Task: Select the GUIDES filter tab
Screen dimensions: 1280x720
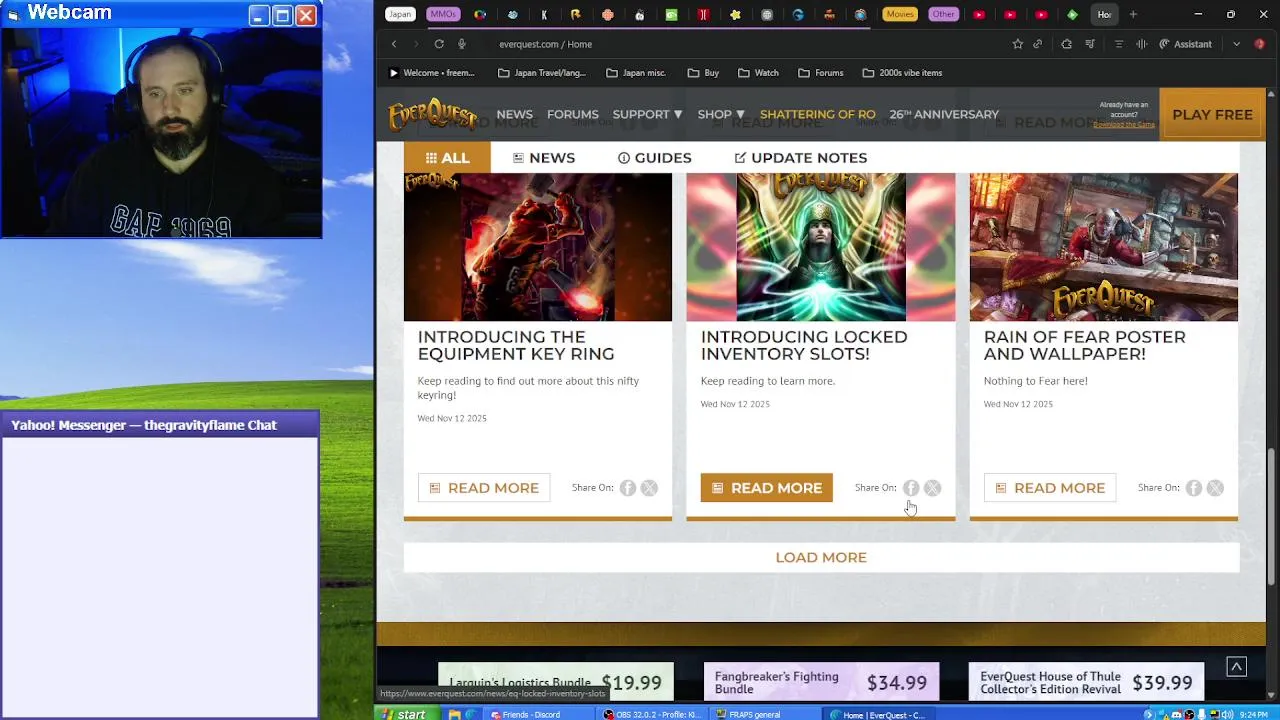Action: pos(654,158)
